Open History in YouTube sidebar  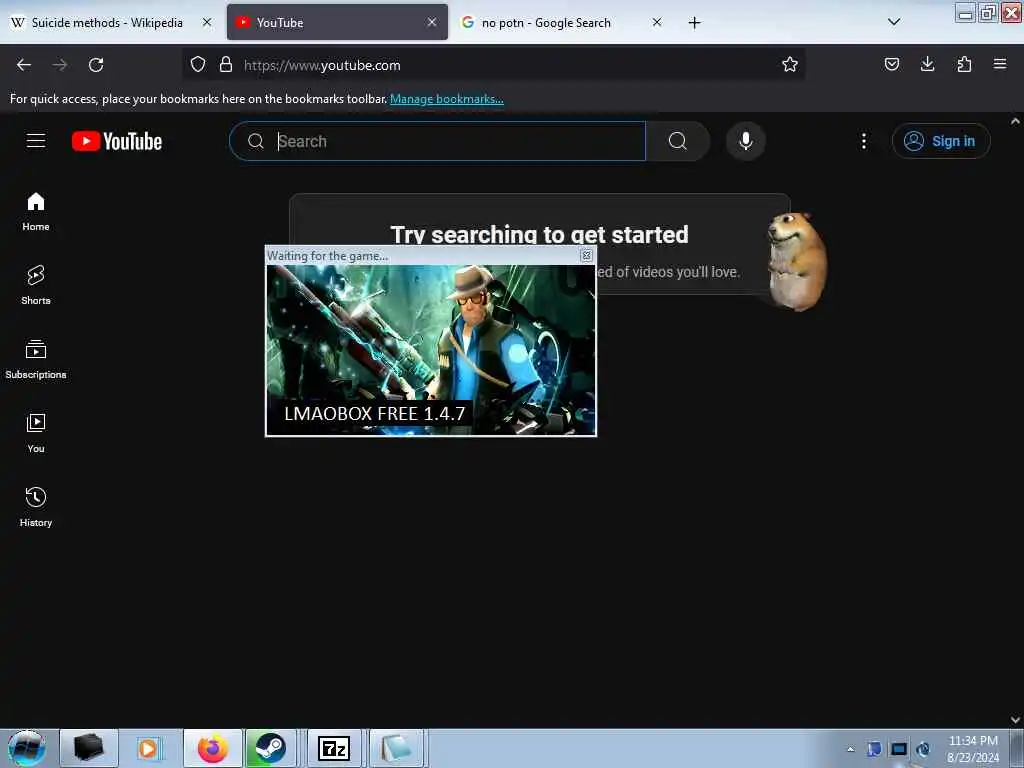[x=36, y=507]
